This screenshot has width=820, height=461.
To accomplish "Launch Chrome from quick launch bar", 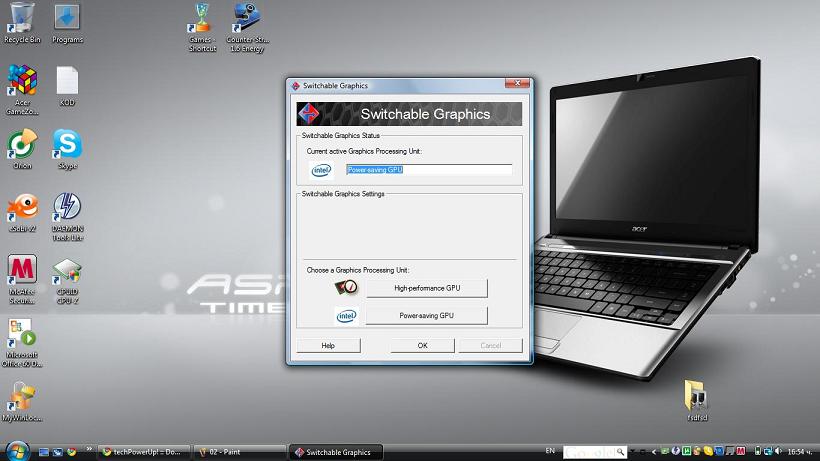I will (72, 452).
